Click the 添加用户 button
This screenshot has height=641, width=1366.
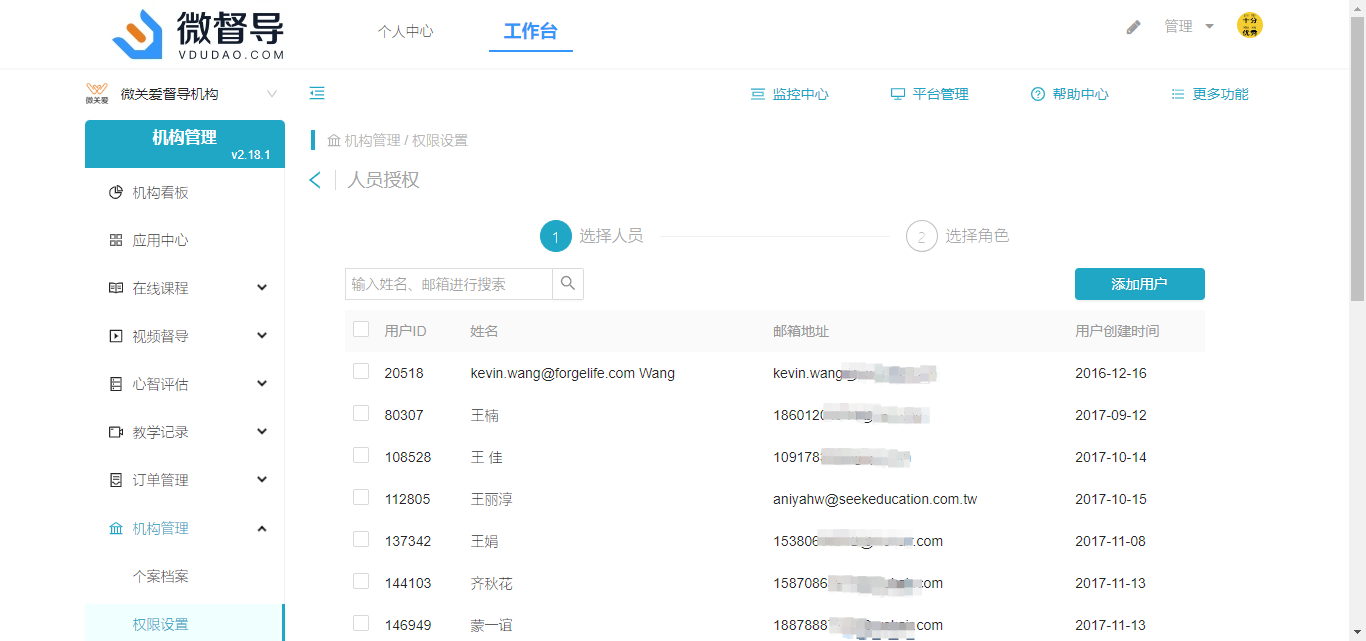(x=1139, y=284)
